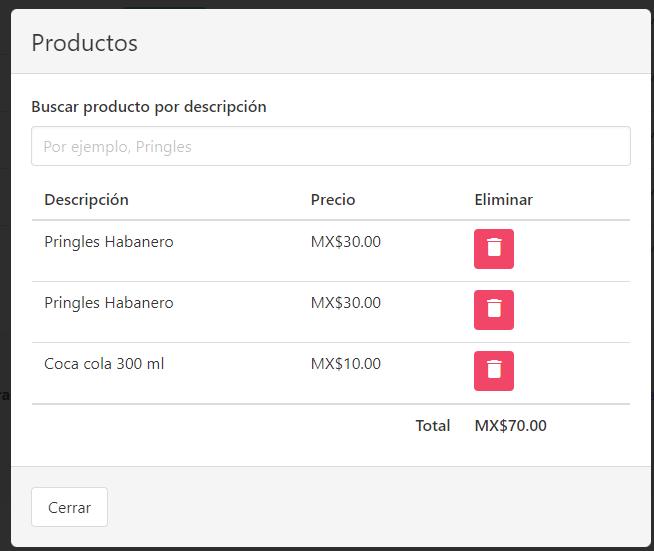Select the second Pringles Habanero description

click(x=109, y=303)
